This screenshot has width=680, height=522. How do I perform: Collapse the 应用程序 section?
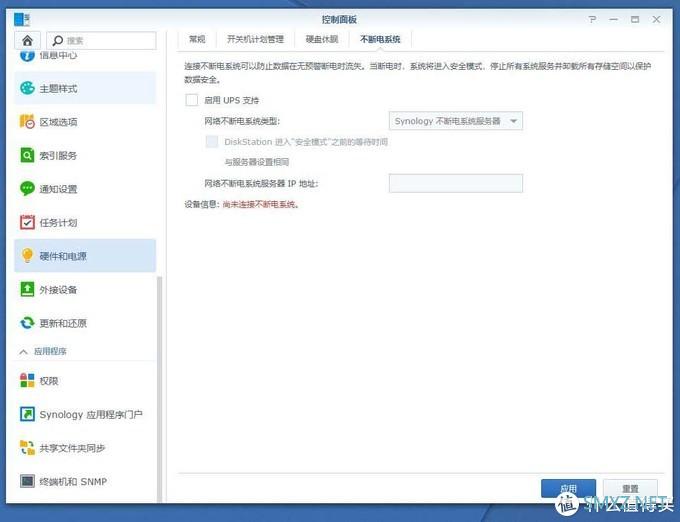pos(24,352)
